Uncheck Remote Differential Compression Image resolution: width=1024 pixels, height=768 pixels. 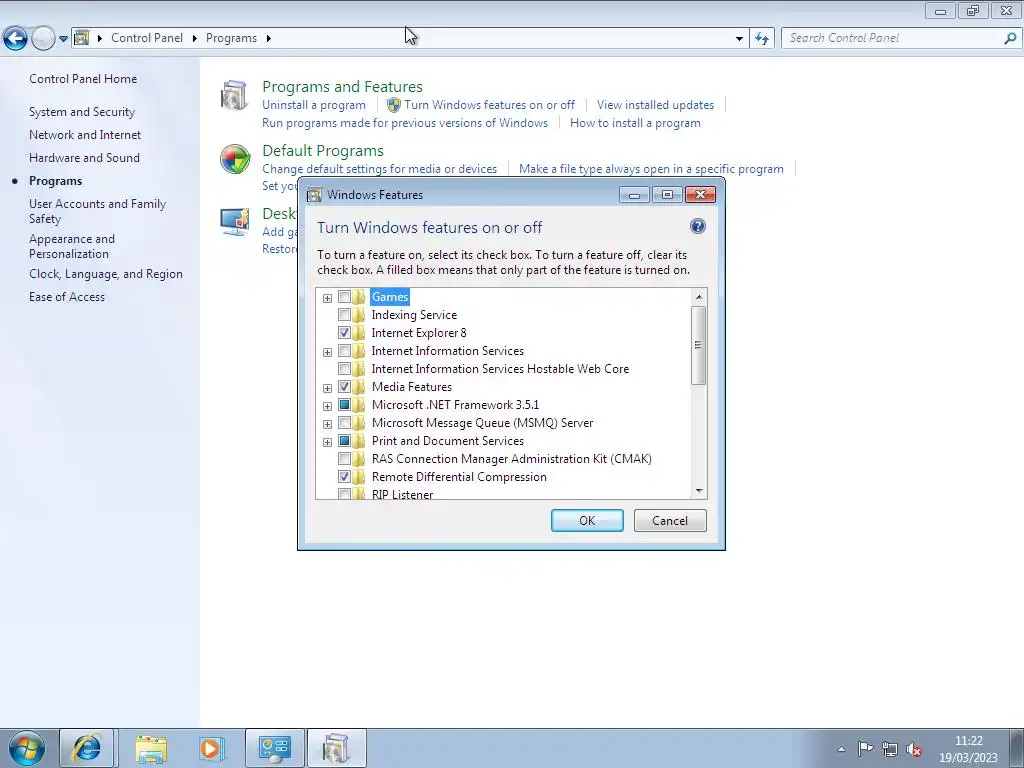[344, 477]
